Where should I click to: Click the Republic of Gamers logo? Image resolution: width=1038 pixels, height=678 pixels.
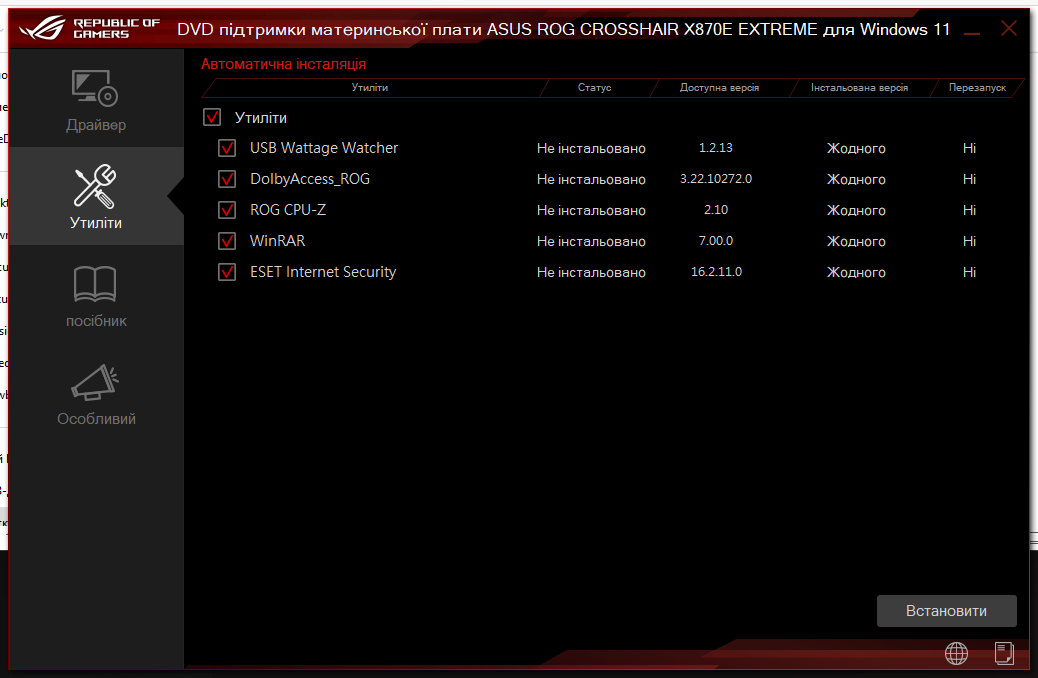89,28
